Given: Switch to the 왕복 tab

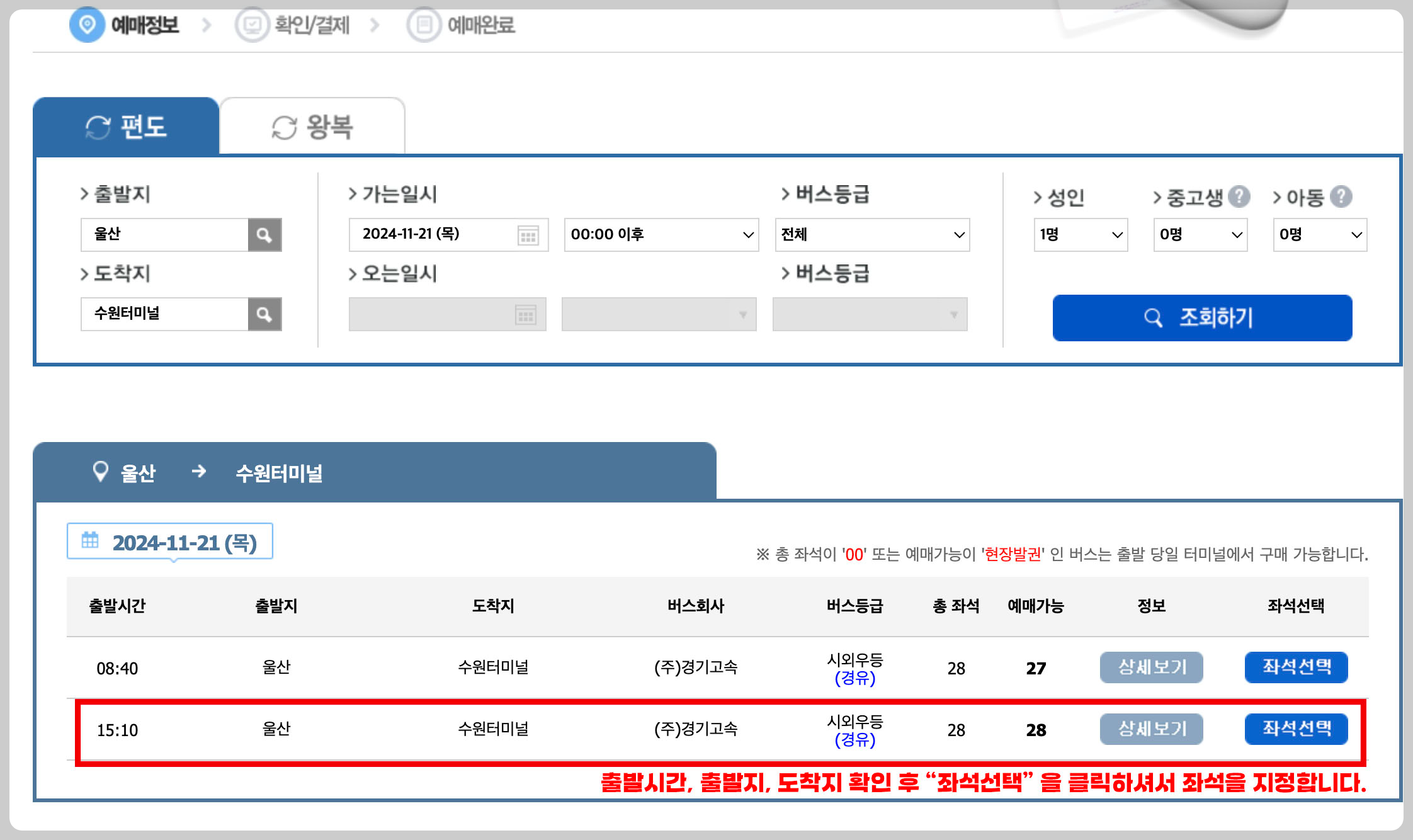Looking at the screenshot, I should click(x=312, y=126).
